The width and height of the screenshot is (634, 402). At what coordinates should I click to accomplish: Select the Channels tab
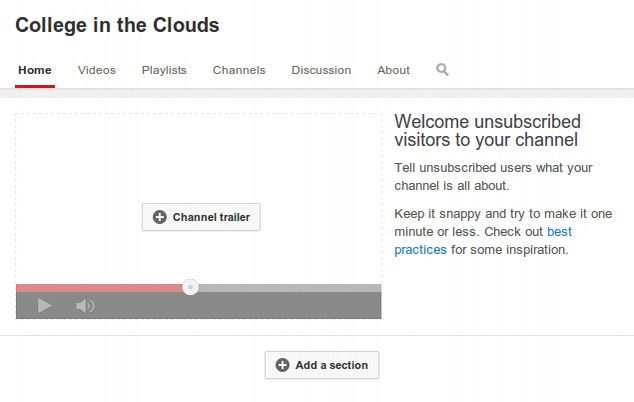[239, 70]
